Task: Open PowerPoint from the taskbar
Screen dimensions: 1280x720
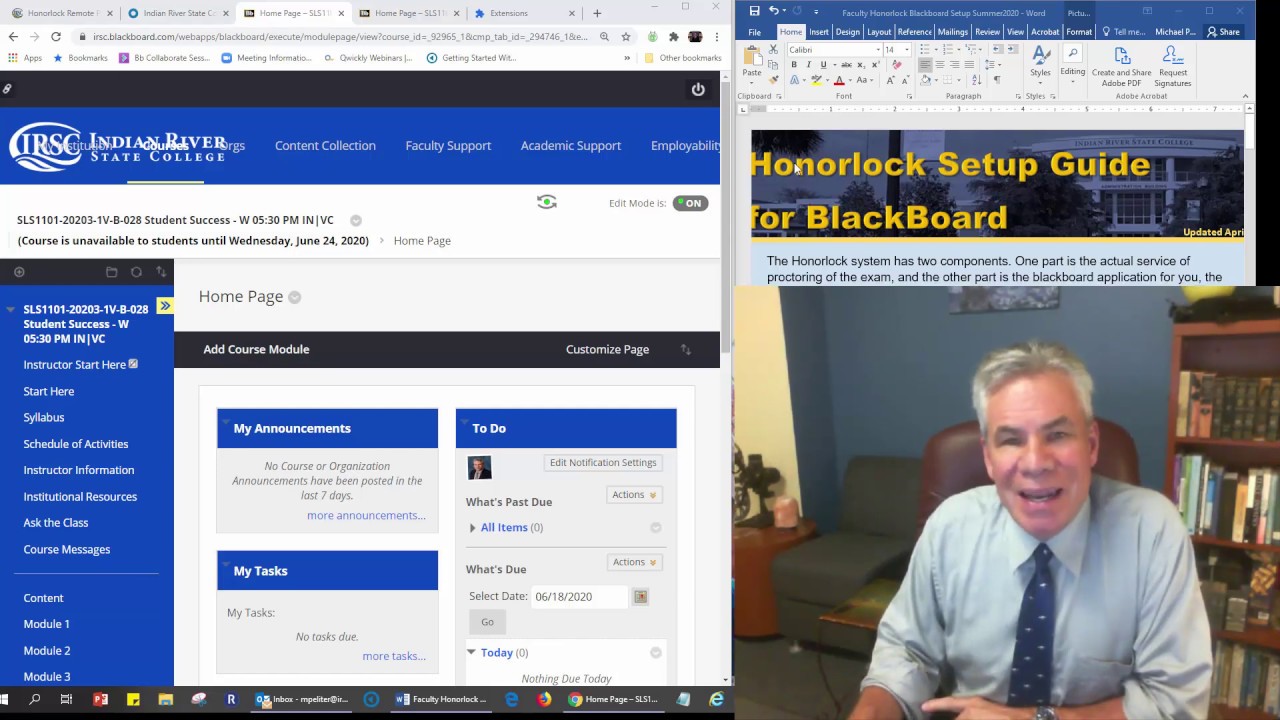Action: 100,700
